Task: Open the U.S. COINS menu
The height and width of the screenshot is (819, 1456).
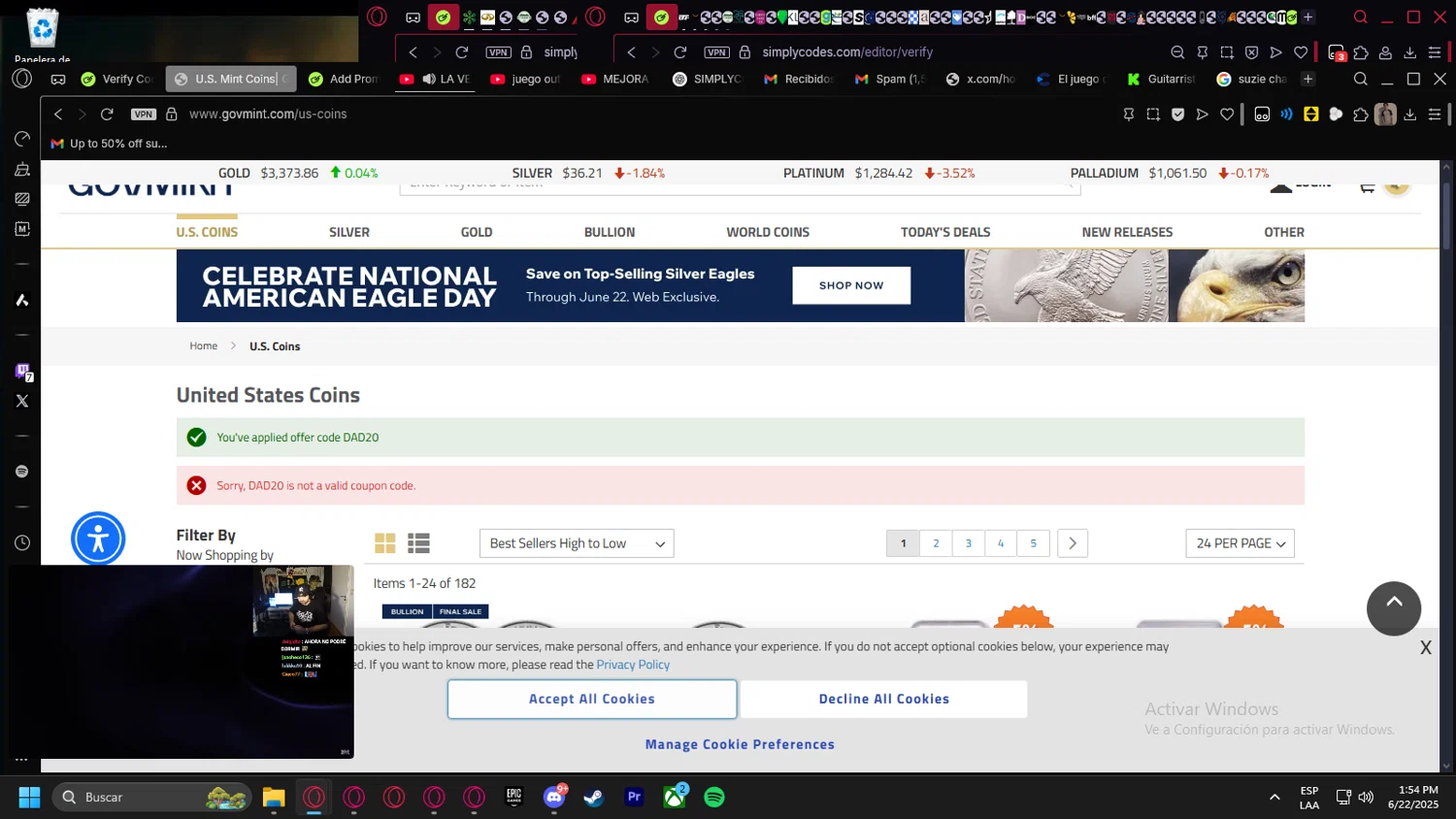Action: [x=207, y=232]
